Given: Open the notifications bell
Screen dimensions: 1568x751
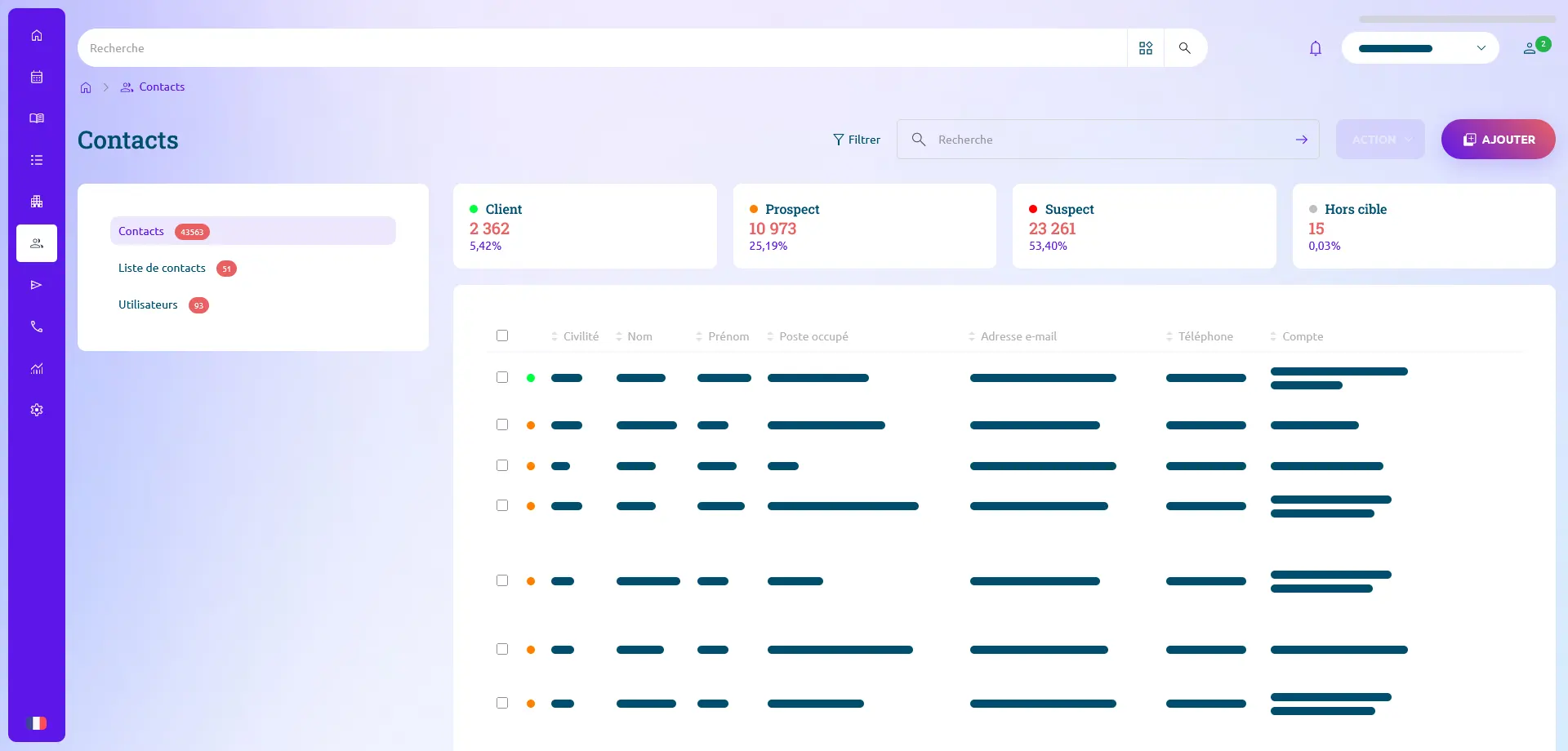Looking at the screenshot, I should click(1316, 48).
